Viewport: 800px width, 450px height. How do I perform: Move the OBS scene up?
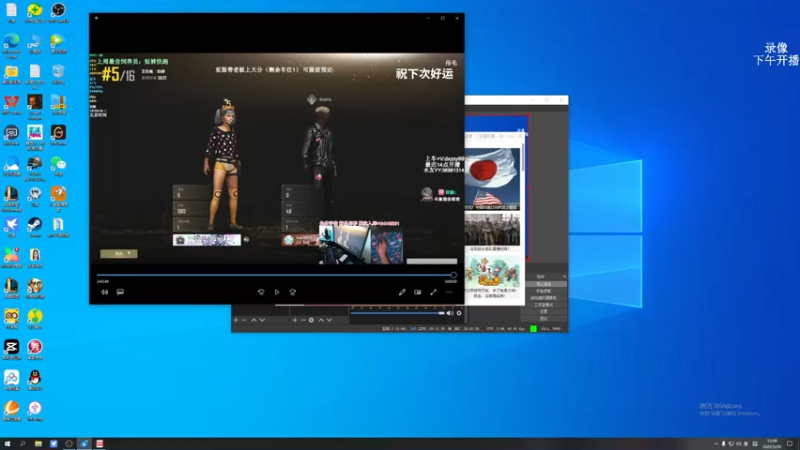pos(254,320)
